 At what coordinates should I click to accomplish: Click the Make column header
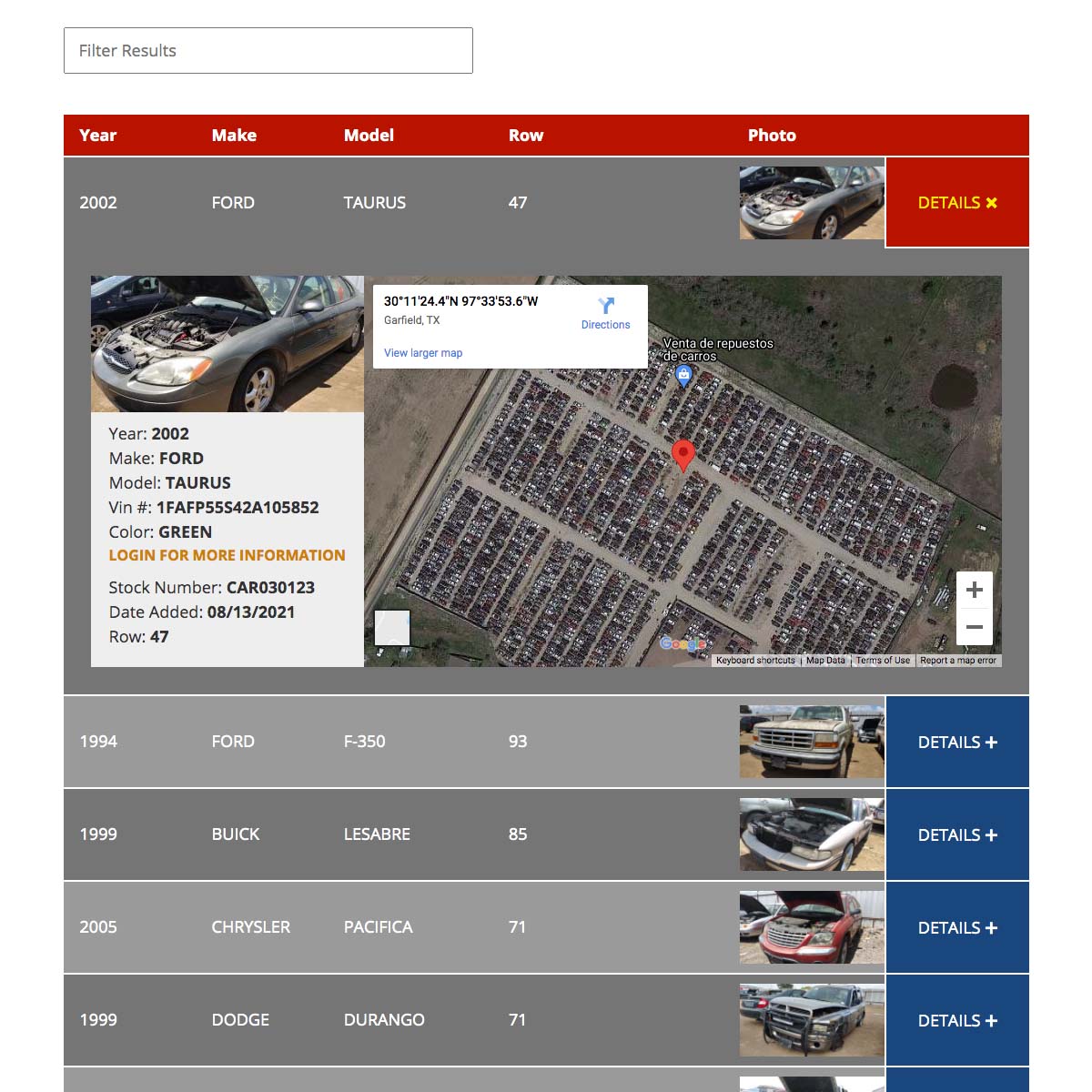click(234, 136)
